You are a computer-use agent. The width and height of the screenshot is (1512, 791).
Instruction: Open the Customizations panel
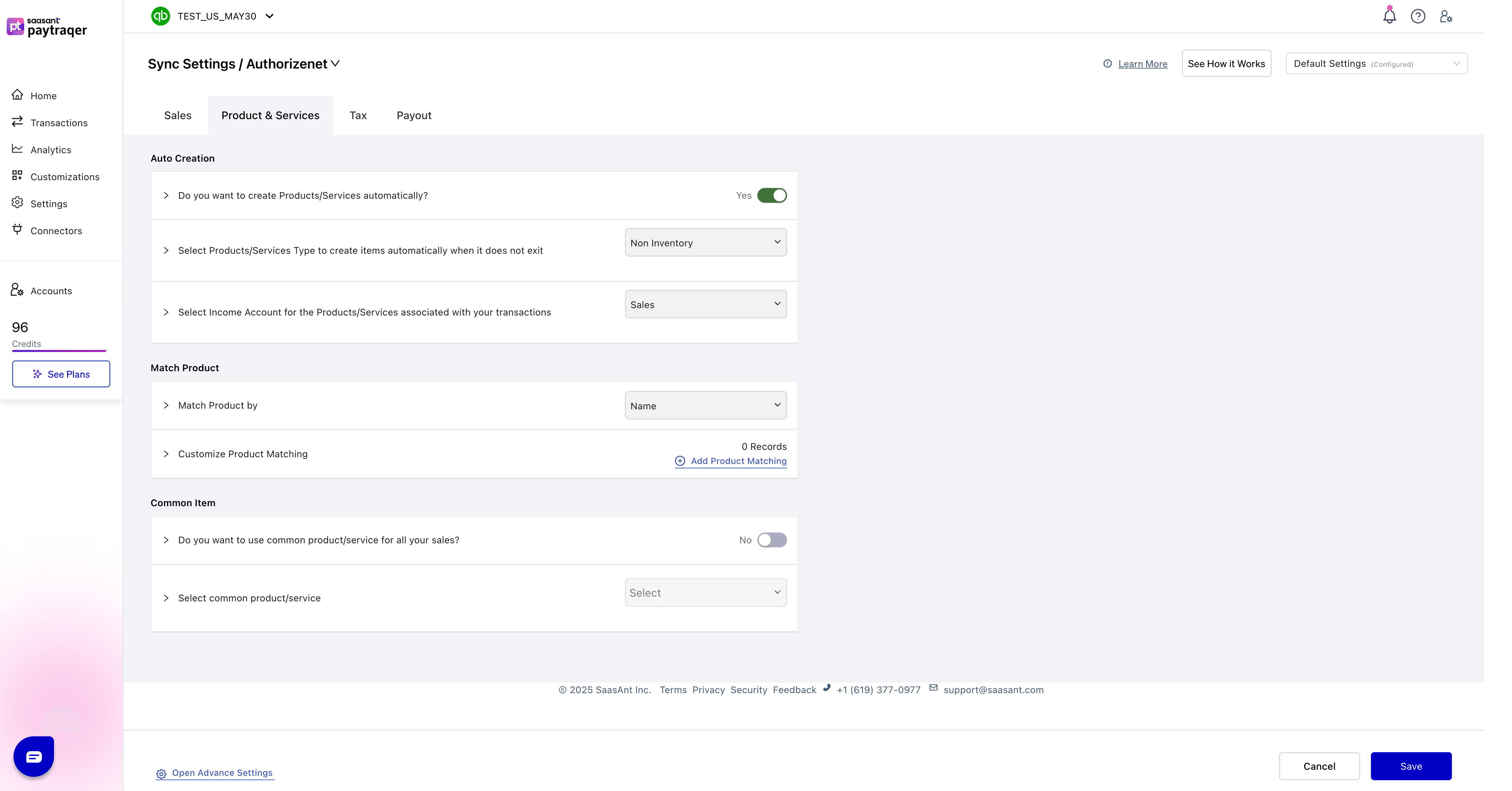tap(65, 176)
